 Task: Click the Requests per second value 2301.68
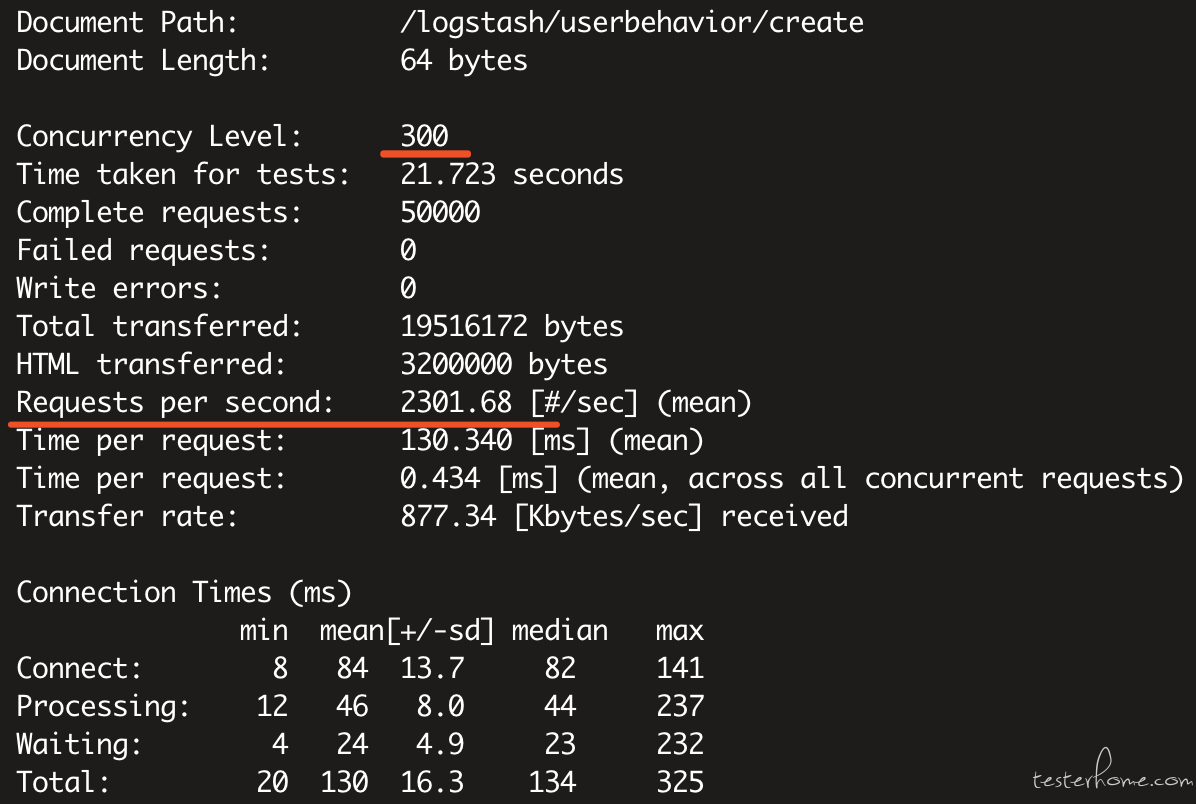tap(456, 403)
